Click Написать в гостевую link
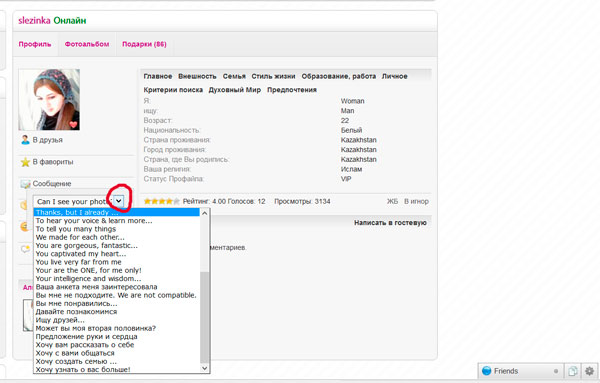 click(390, 223)
